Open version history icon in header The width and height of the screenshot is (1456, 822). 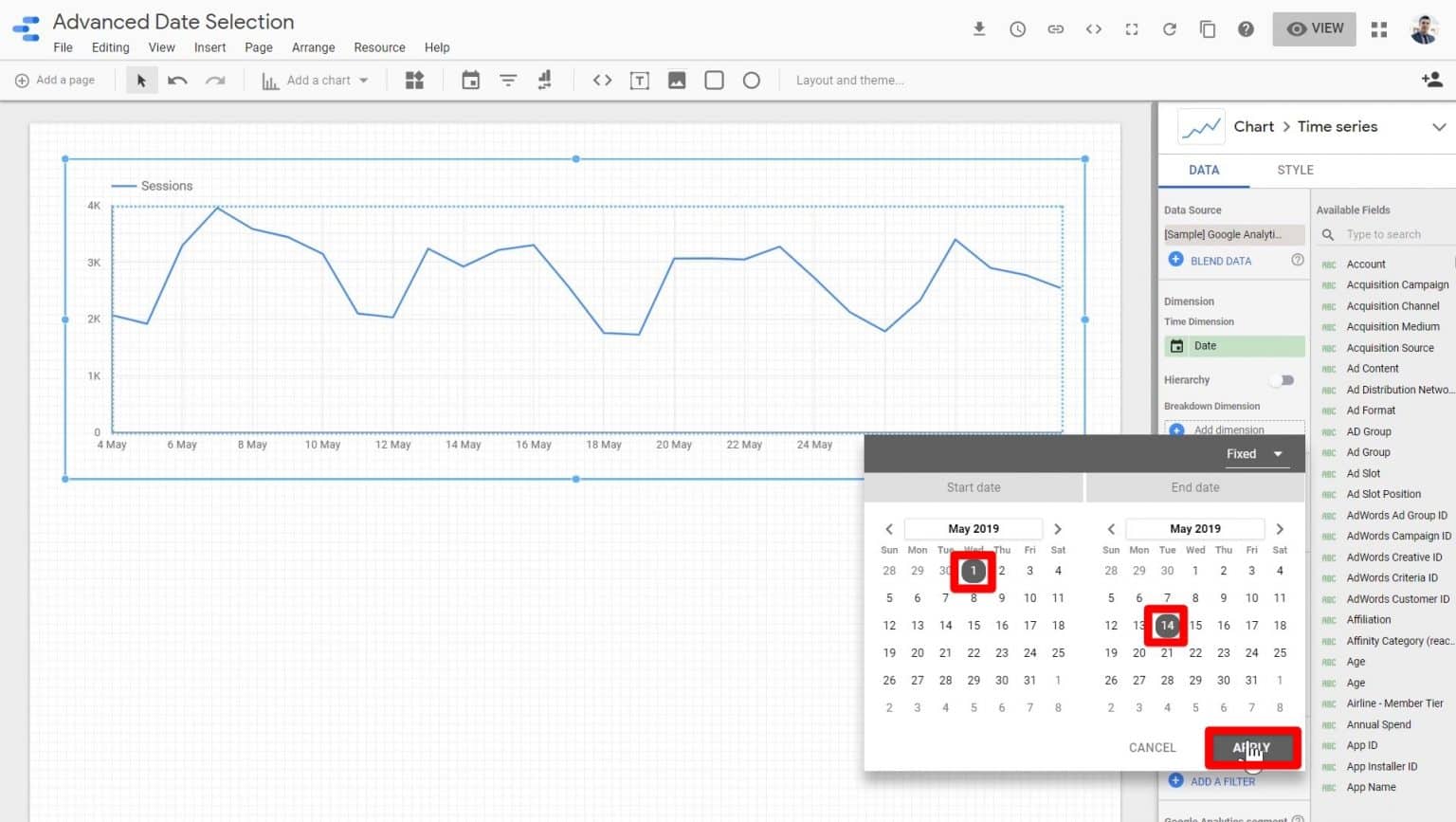(1017, 28)
